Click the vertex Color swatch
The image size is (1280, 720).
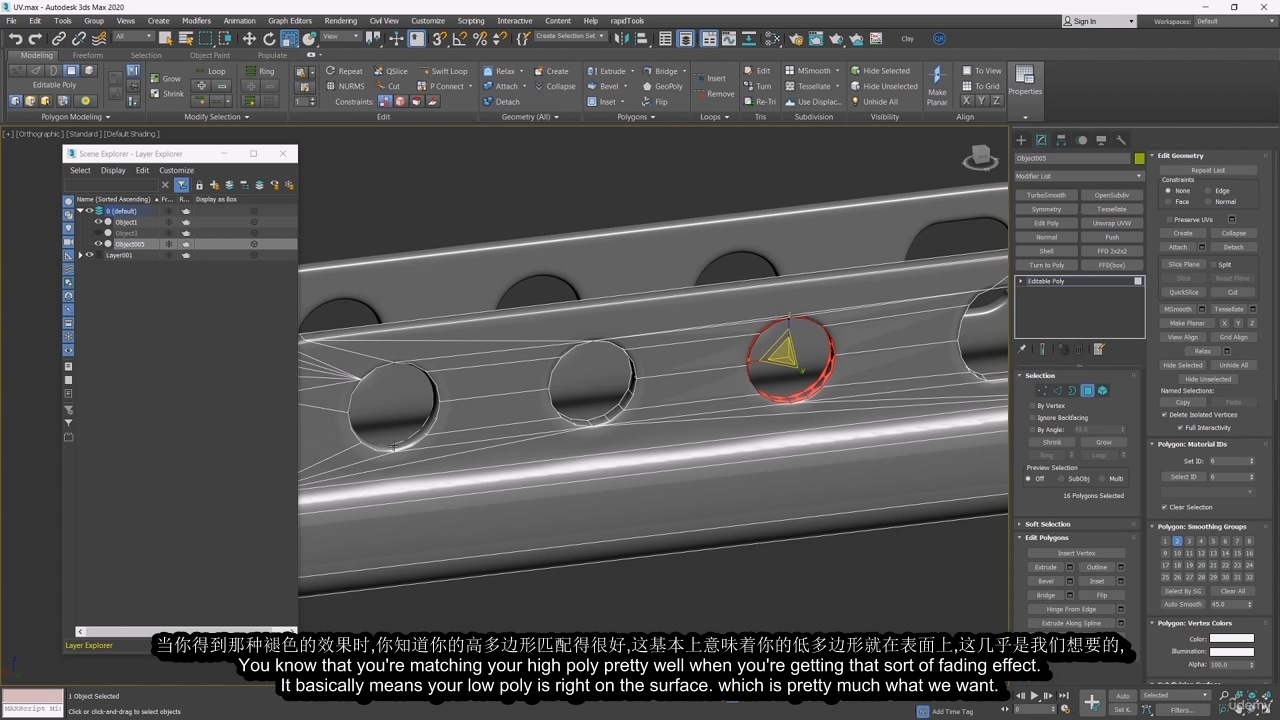[1231, 638]
